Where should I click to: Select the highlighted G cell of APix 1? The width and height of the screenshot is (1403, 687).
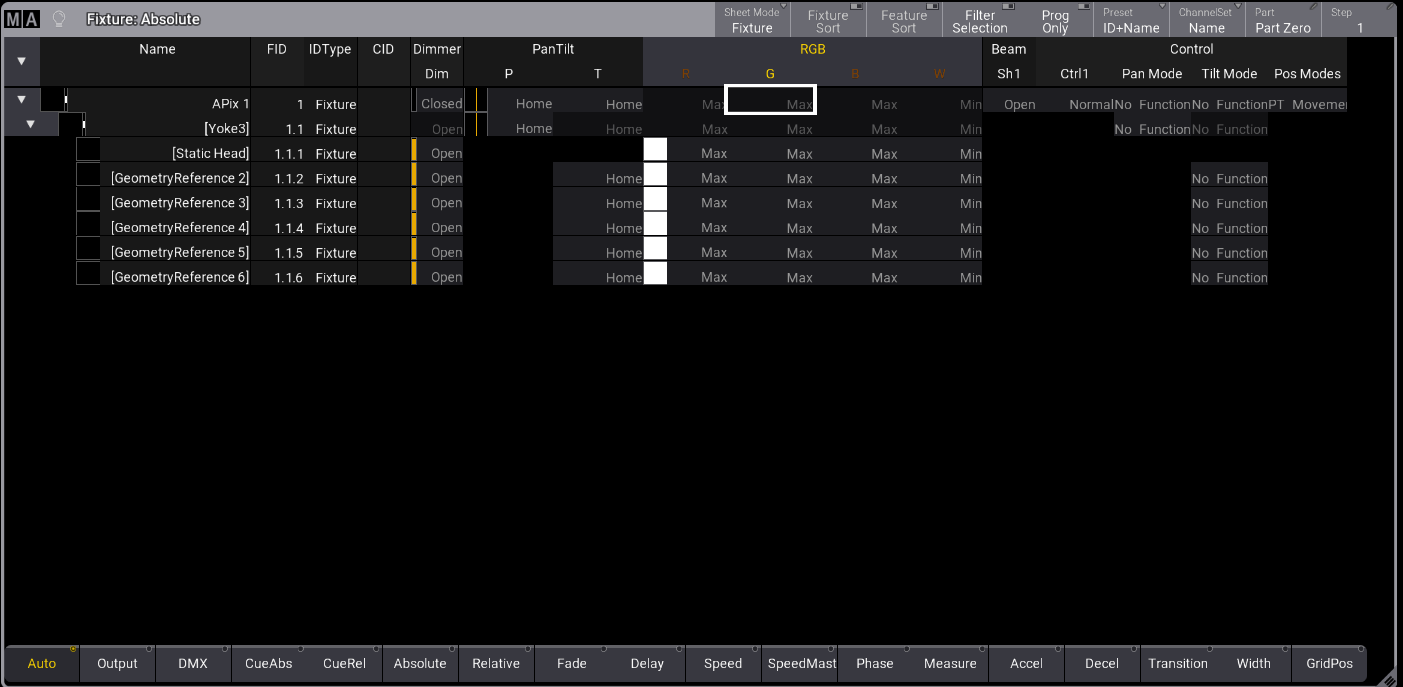770,99
